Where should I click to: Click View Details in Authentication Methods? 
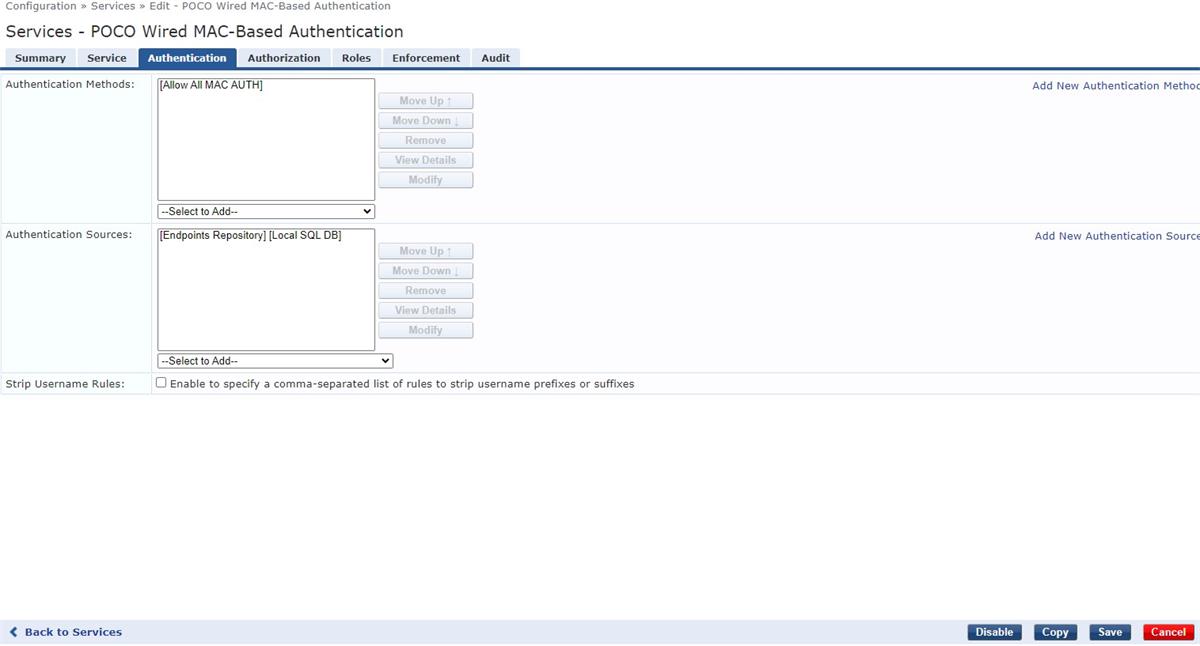click(x=426, y=160)
